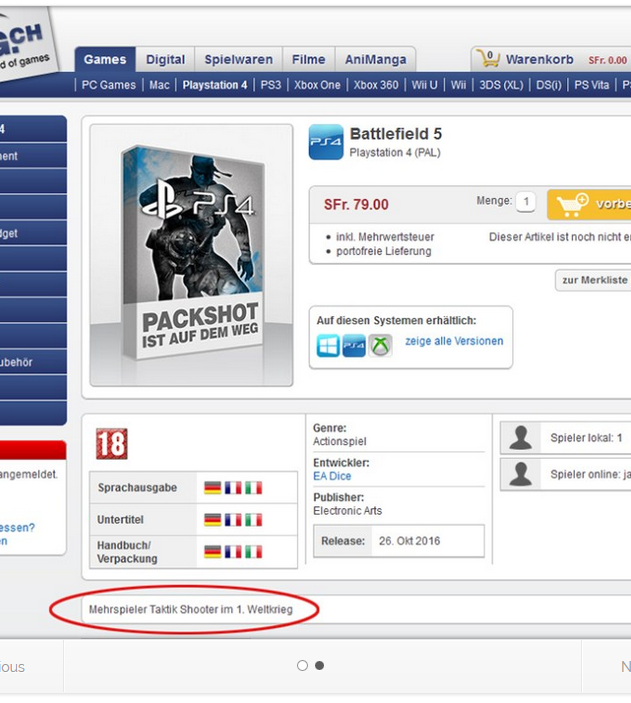Select Mac in platform bar
Screen dimensions: 631x703
(159, 85)
